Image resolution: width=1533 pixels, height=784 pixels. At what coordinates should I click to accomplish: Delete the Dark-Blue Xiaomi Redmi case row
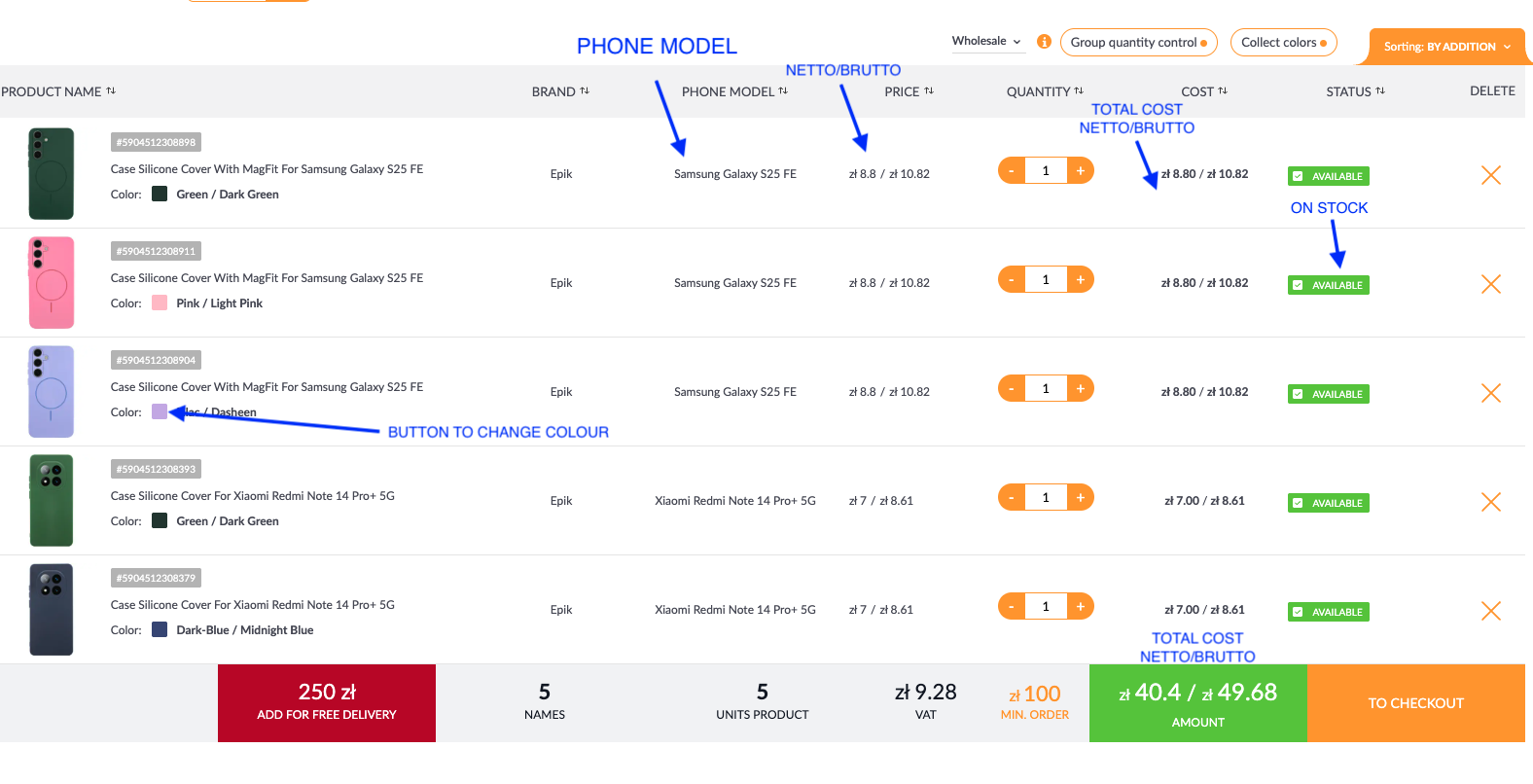point(1490,611)
